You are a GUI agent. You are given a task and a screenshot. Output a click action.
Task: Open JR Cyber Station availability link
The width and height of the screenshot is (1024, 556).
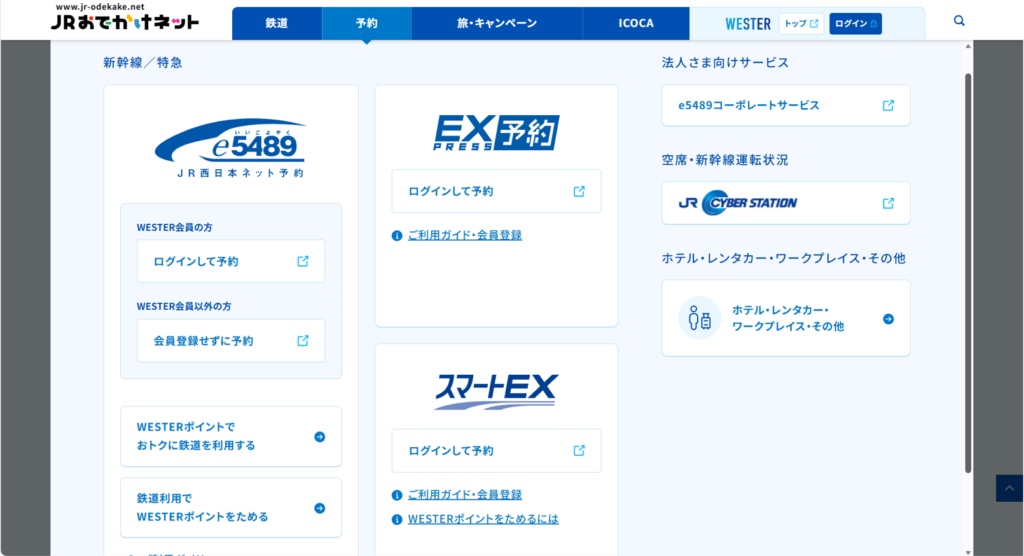(785, 203)
